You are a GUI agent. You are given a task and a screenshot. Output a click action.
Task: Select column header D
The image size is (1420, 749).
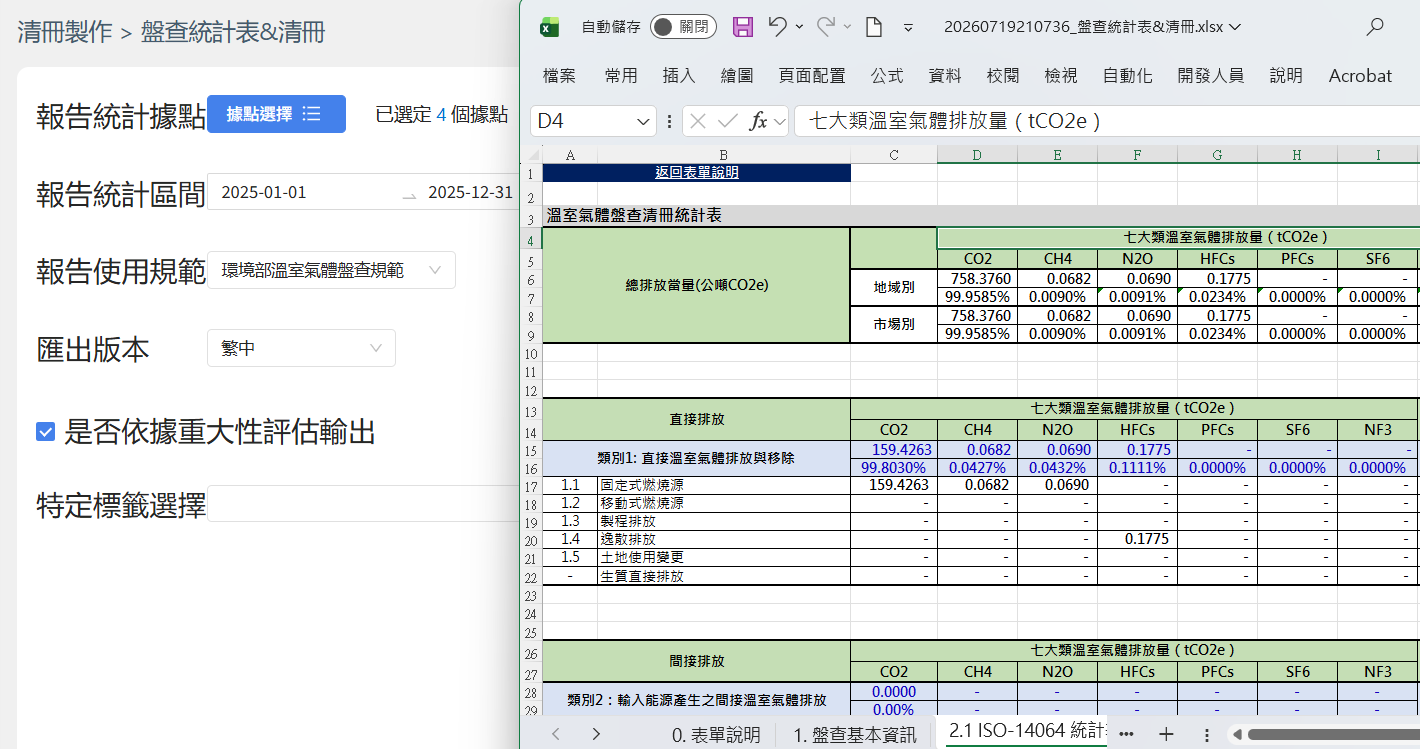(977, 154)
